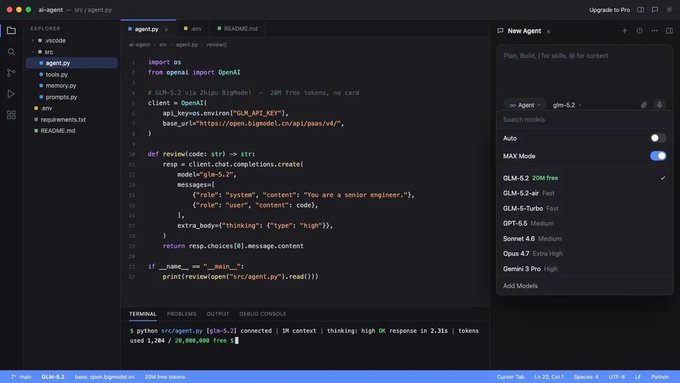Image resolution: width=680 pixels, height=383 pixels.
Task: Open agent.py in explorer tree
Action: (72, 63)
